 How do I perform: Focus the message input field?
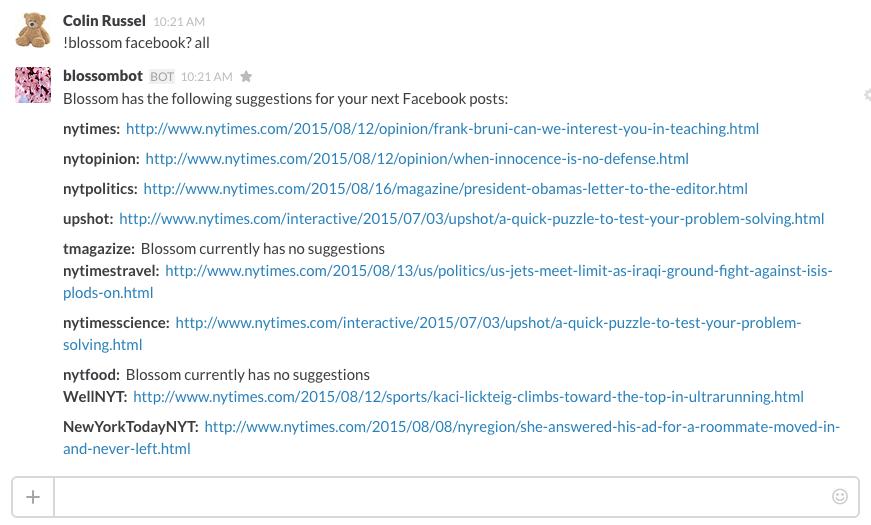pyautogui.click(x=440, y=497)
